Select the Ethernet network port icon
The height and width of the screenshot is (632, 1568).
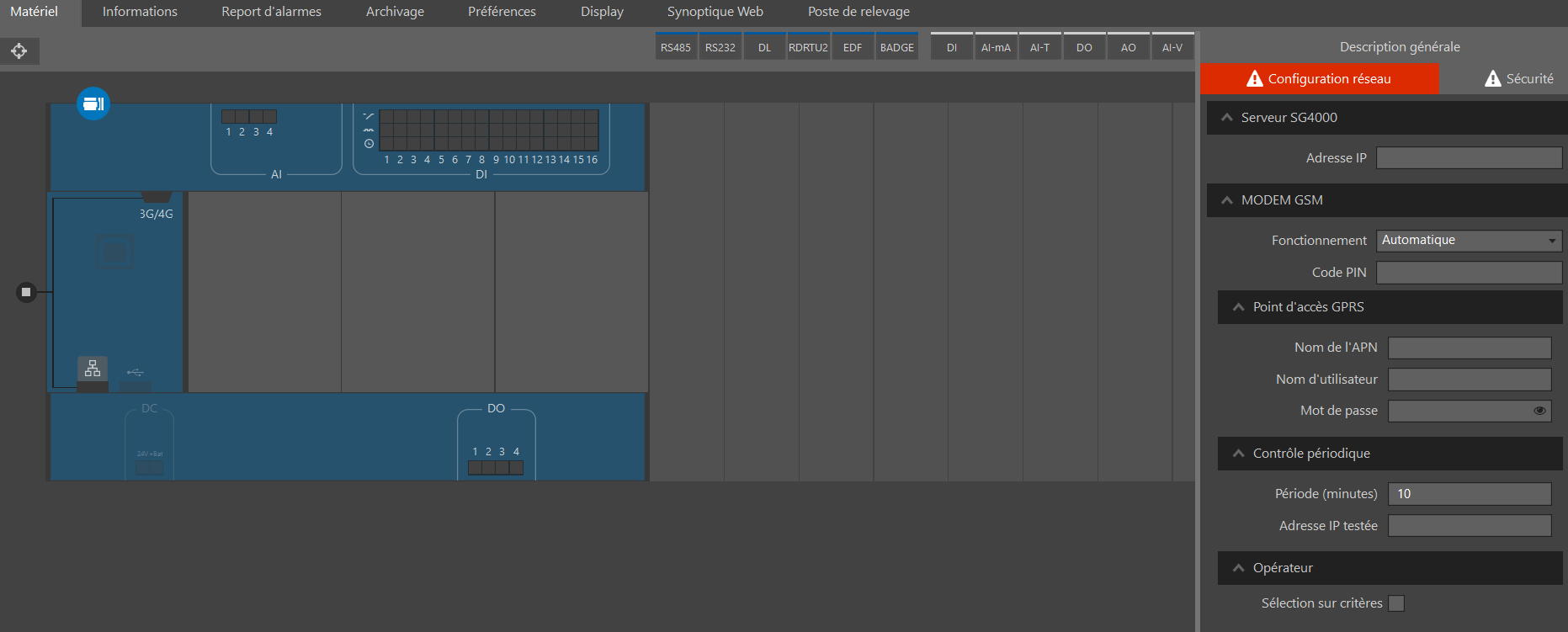[x=93, y=369]
